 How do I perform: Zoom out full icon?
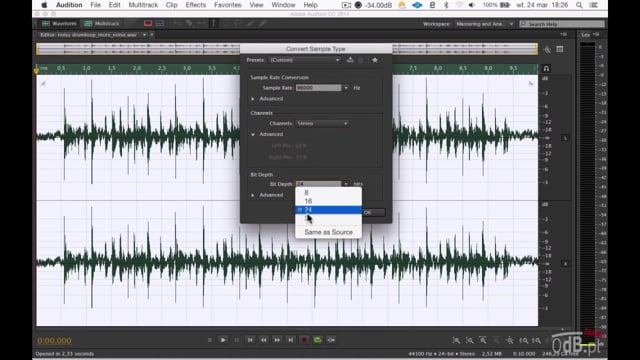click(510, 340)
